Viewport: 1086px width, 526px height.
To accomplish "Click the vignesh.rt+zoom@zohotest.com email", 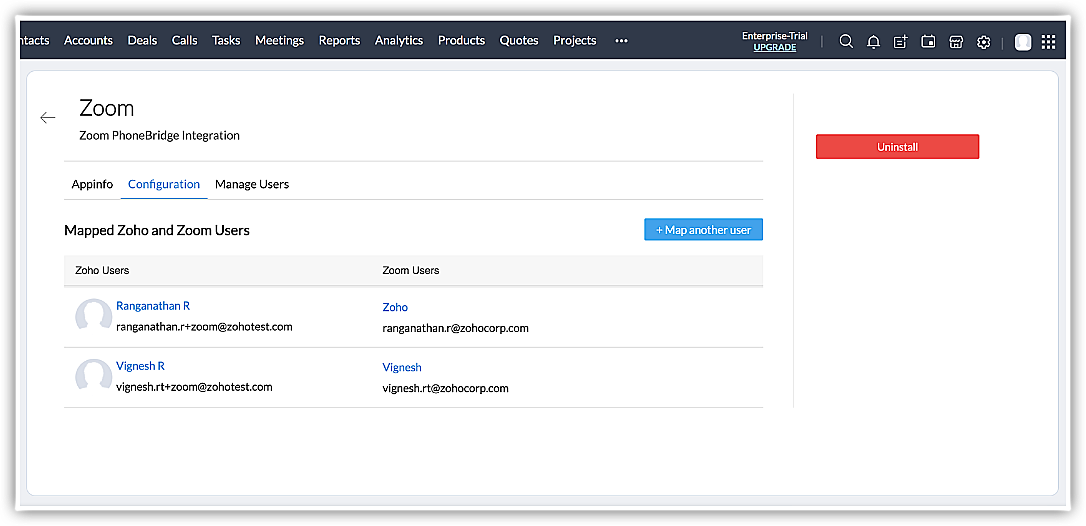I will click(x=194, y=387).
